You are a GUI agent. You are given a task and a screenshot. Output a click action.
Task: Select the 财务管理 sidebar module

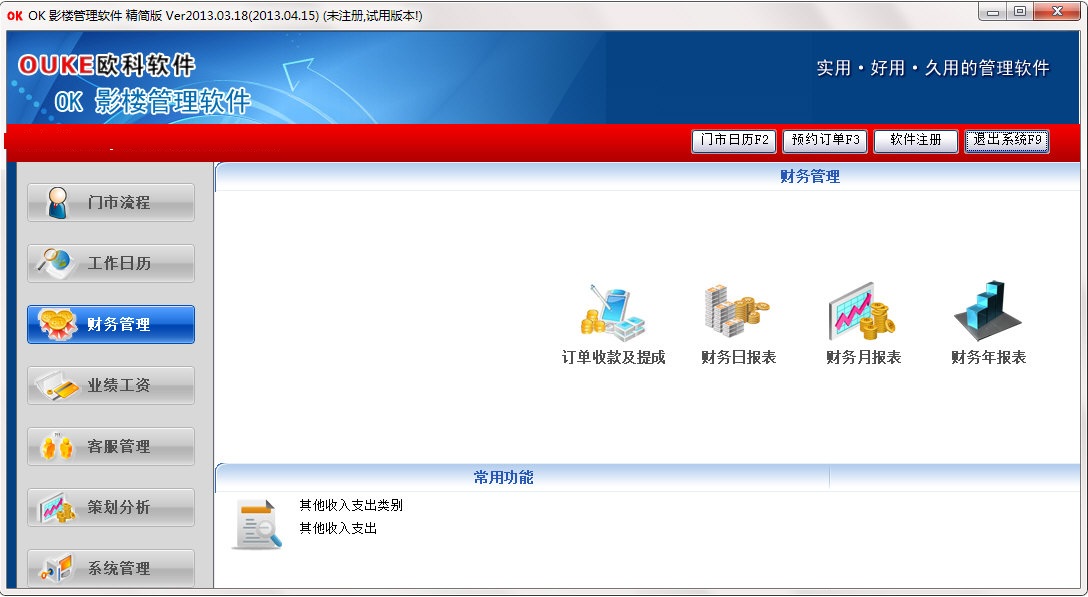click(110, 324)
